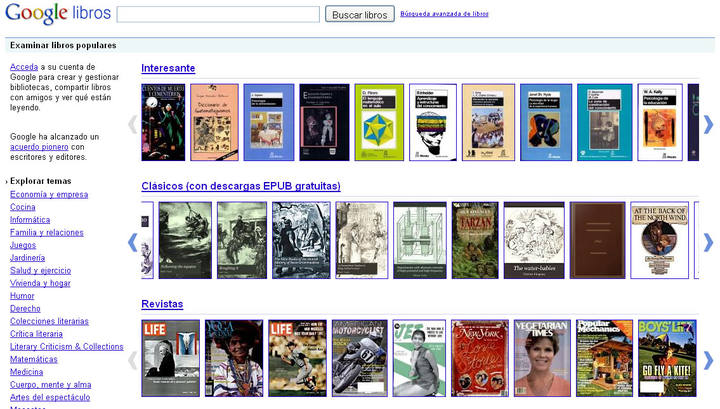Open the Humor topic
The image size is (720, 409).
tap(22, 296)
